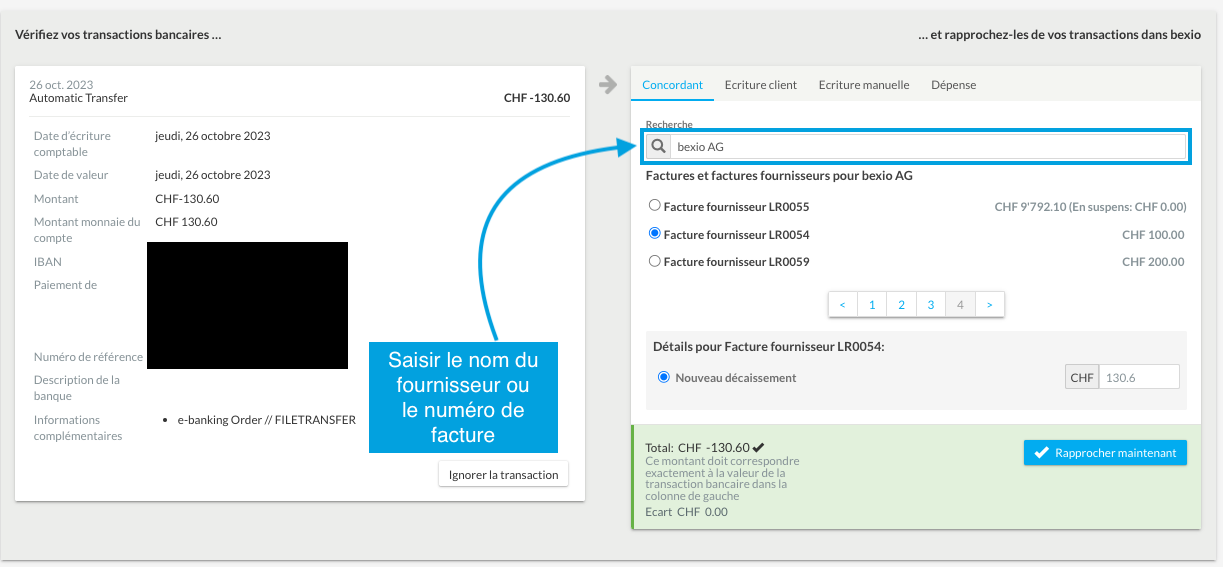Screen dimensions: 1223x567
Task: Click the search magnifier icon in Recherche
Action: pos(658,147)
